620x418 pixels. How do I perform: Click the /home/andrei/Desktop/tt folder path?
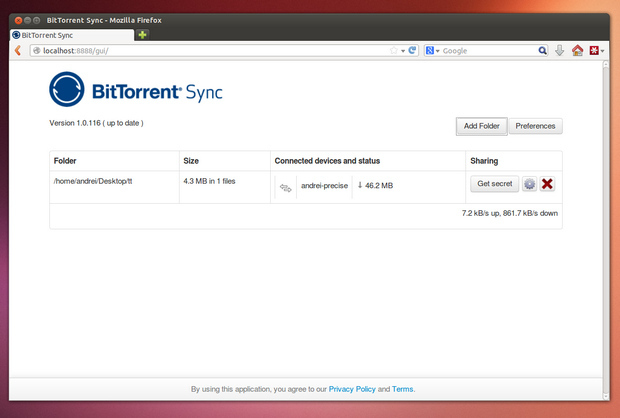point(93,181)
